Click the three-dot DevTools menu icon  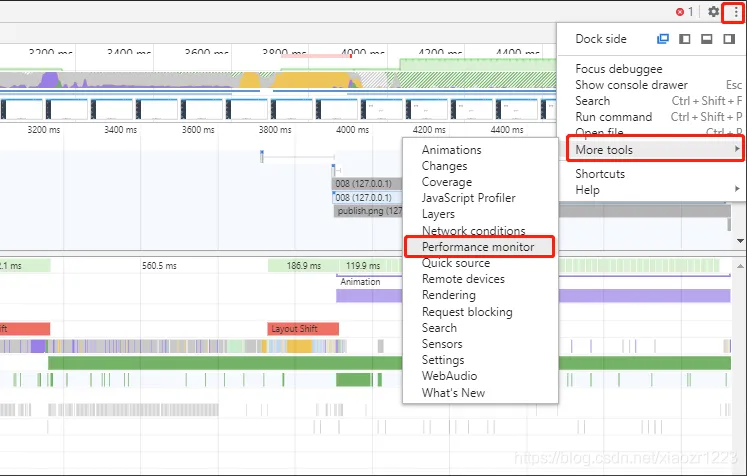point(736,12)
